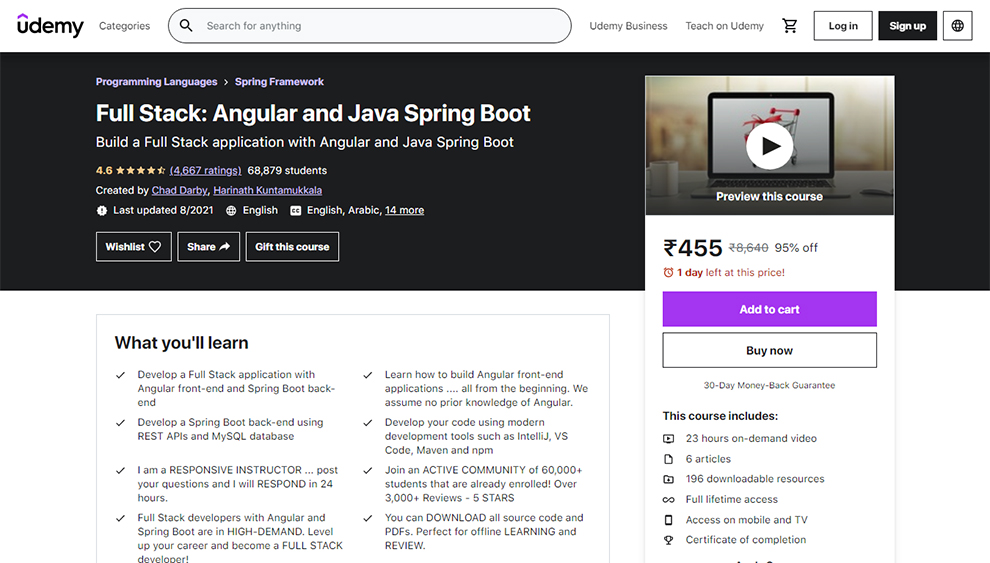Select Teach on Udemy
990x563 pixels.
(724, 26)
